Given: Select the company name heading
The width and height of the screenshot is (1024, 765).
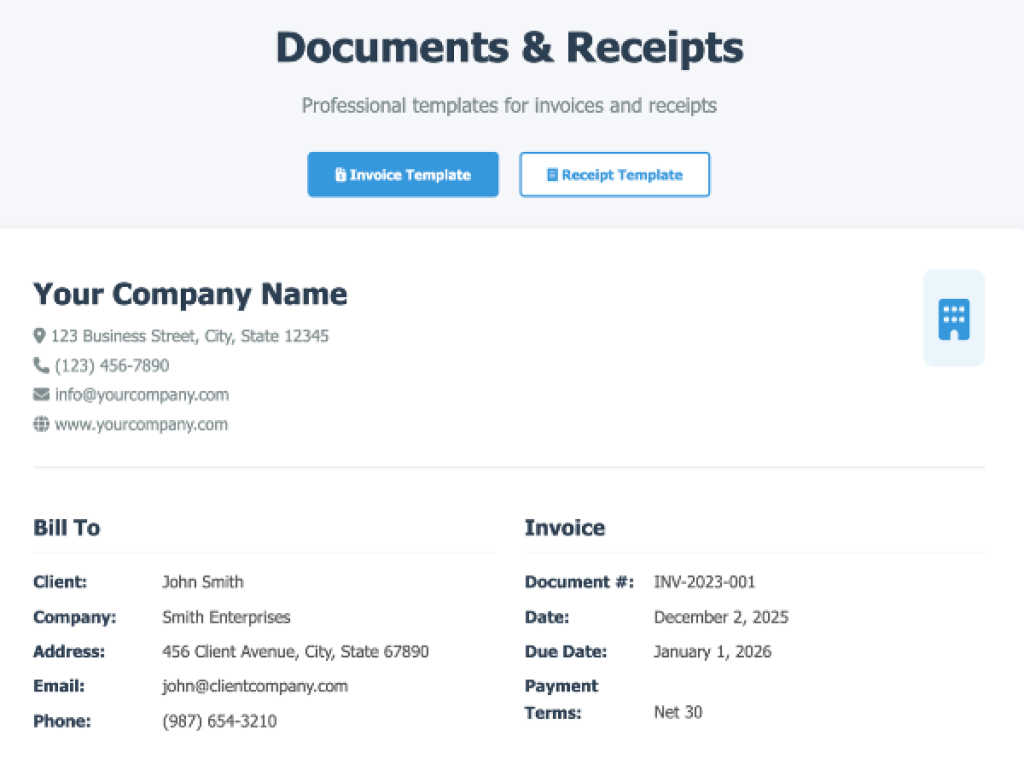Looking at the screenshot, I should (190, 293).
